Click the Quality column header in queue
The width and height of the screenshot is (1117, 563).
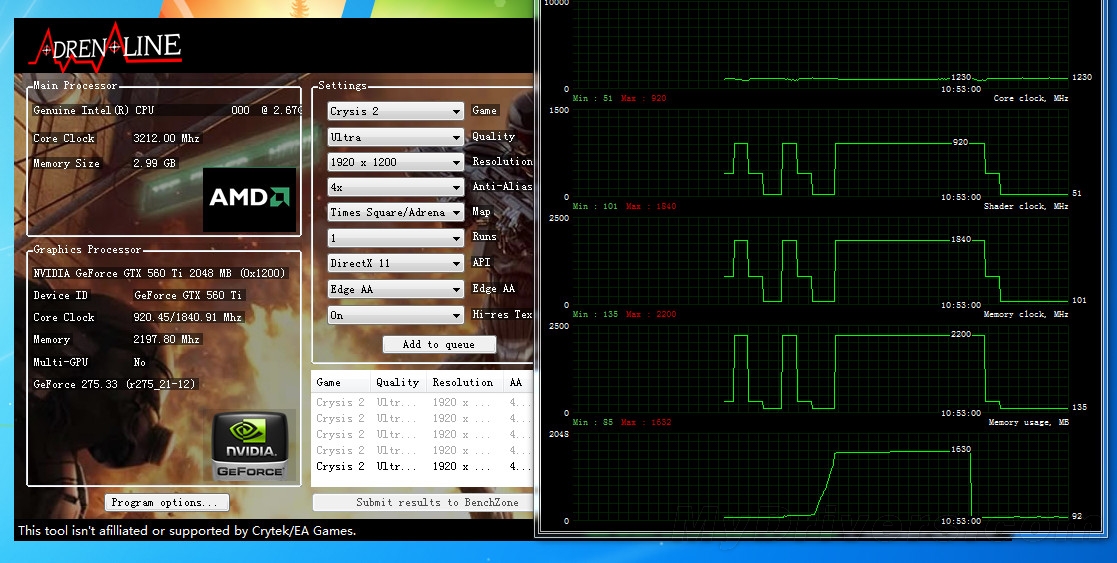click(398, 383)
